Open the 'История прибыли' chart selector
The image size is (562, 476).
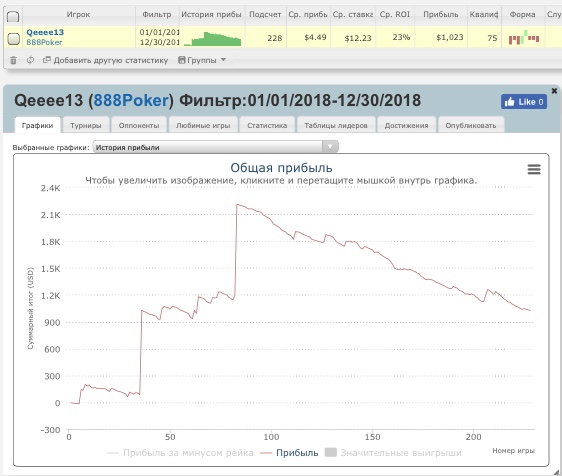[215, 147]
